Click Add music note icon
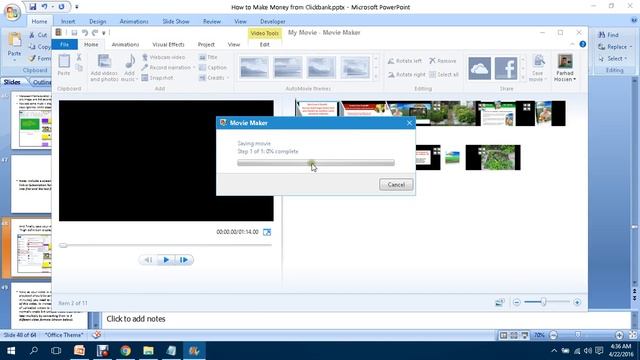Image resolution: width=640 pixels, height=360 pixels. (130, 61)
